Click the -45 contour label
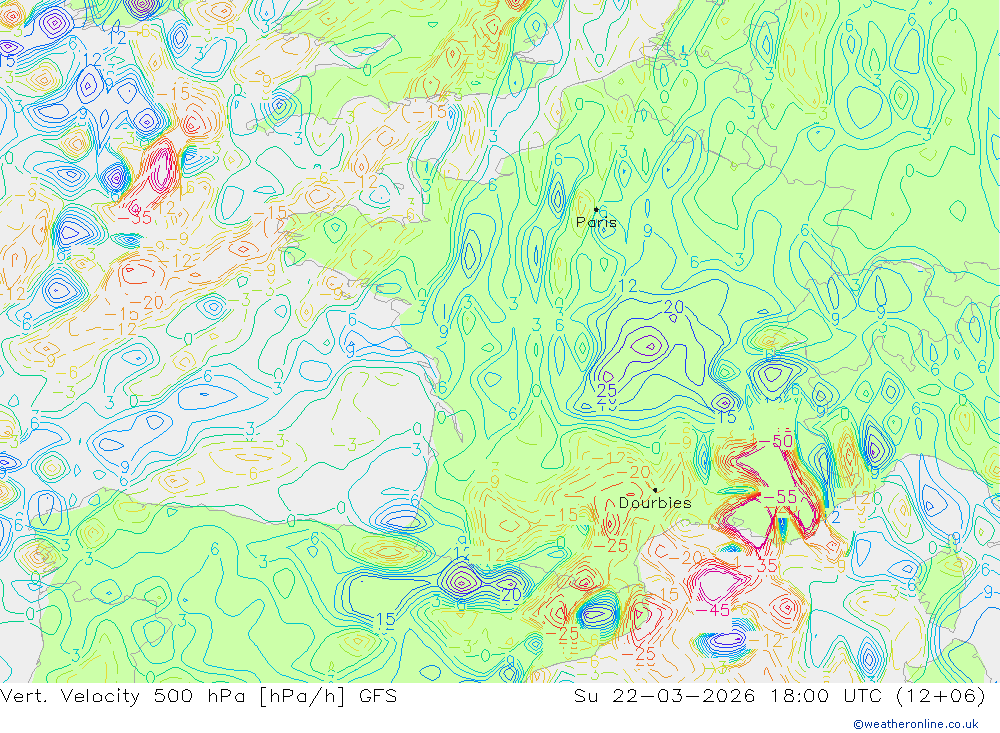Screen dimensions: 1000x733 coord(712,611)
